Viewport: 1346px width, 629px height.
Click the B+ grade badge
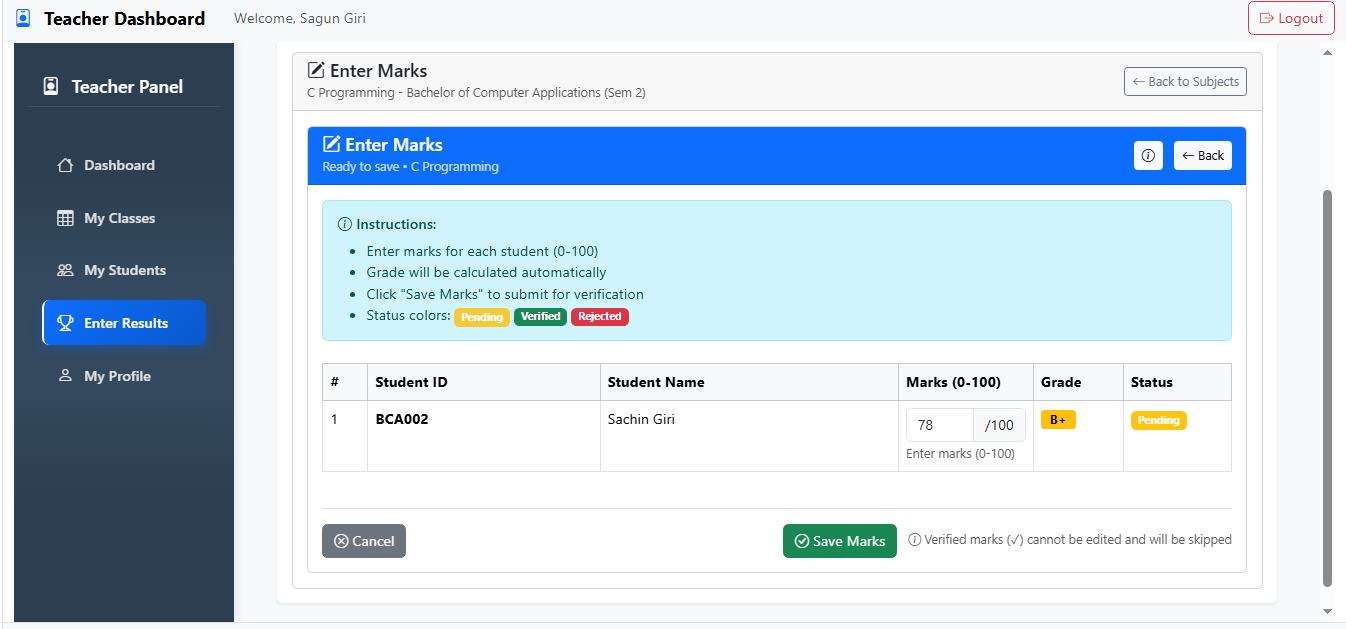(x=1058, y=420)
